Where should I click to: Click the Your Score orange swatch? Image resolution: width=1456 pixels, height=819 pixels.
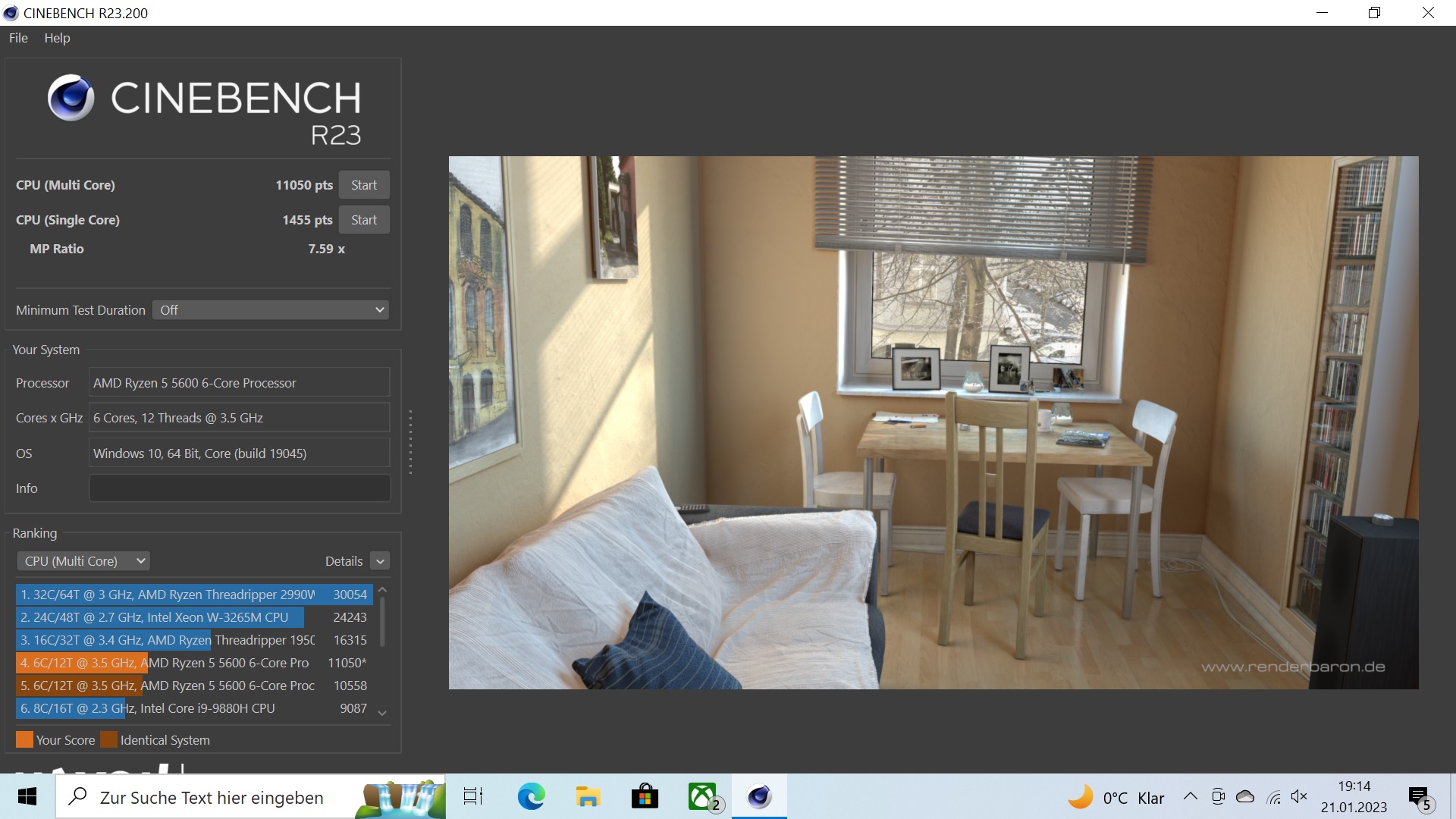24,740
